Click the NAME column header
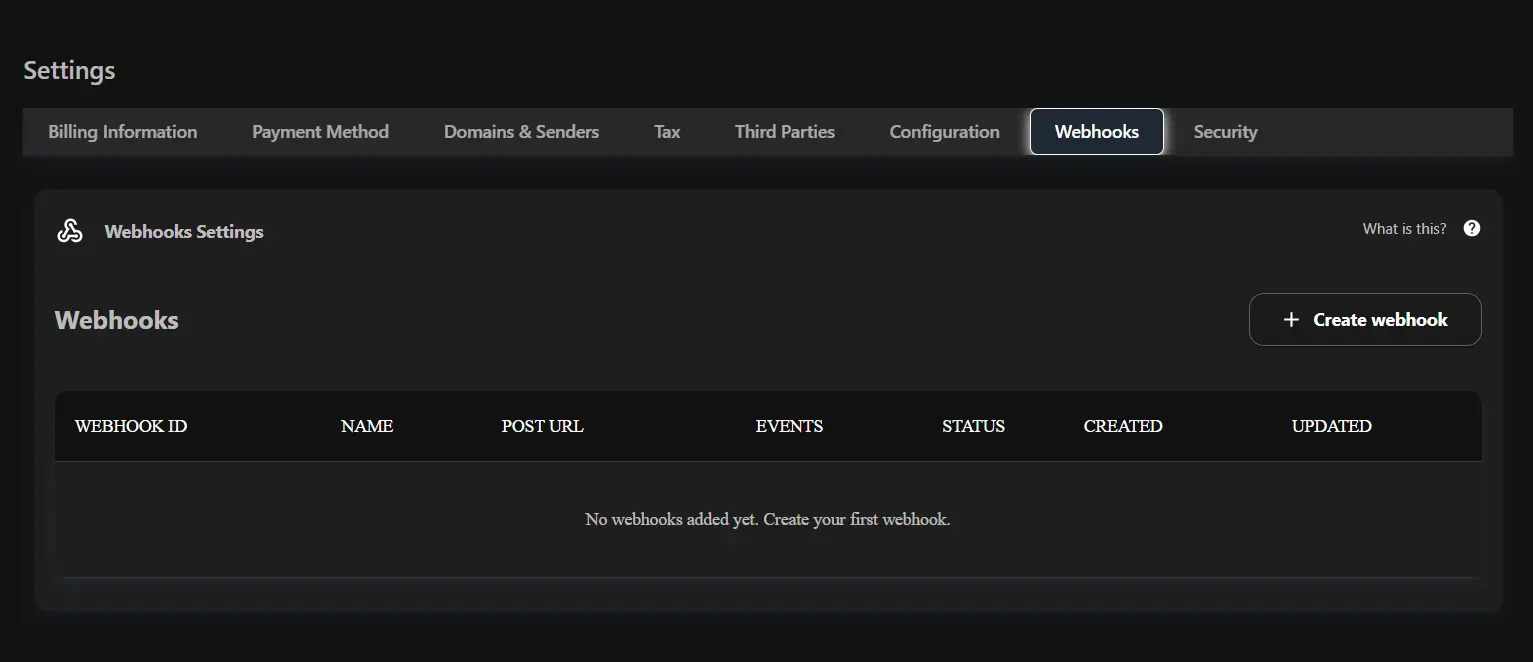1533x662 pixels. point(367,426)
